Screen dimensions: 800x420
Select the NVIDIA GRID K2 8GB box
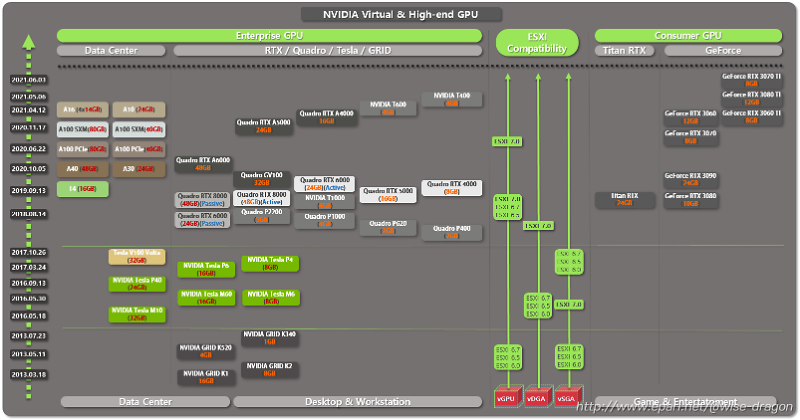tap(269, 370)
